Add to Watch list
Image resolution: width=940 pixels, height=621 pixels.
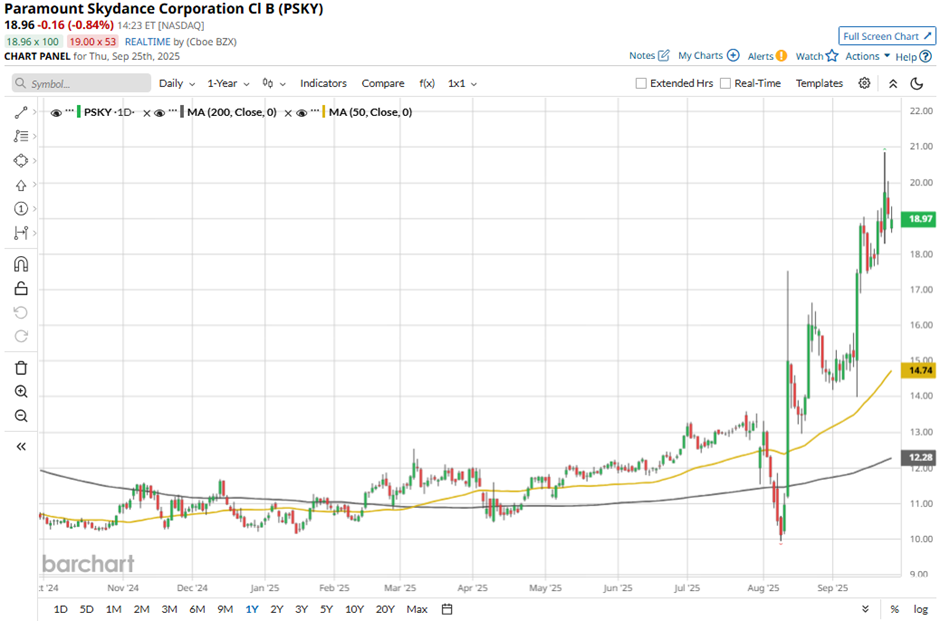pos(816,56)
